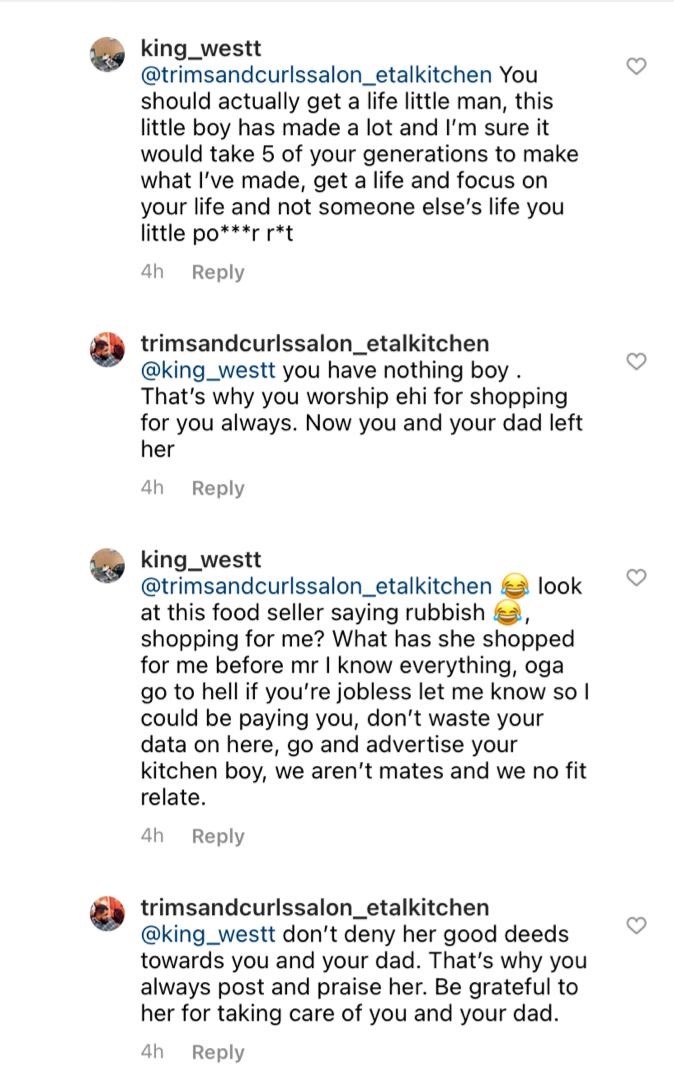Like king_westt's first comment with heart icon
Viewport: 674px width, 1080px height.
coord(635,66)
